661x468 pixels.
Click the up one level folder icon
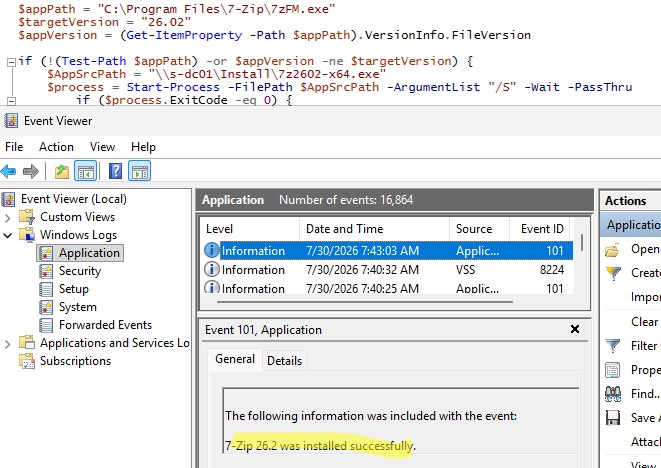(62, 172)
